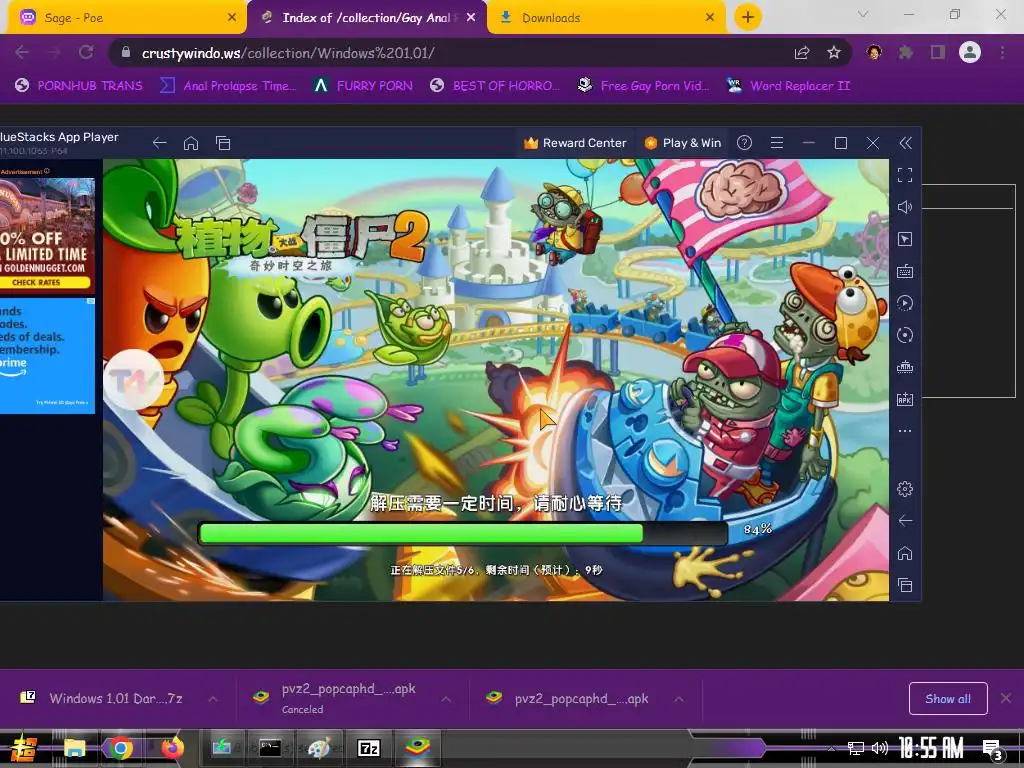Viewport: 1024px width, 768px height.
Task: Open a new tab with plus button
Action: (748, 17)
